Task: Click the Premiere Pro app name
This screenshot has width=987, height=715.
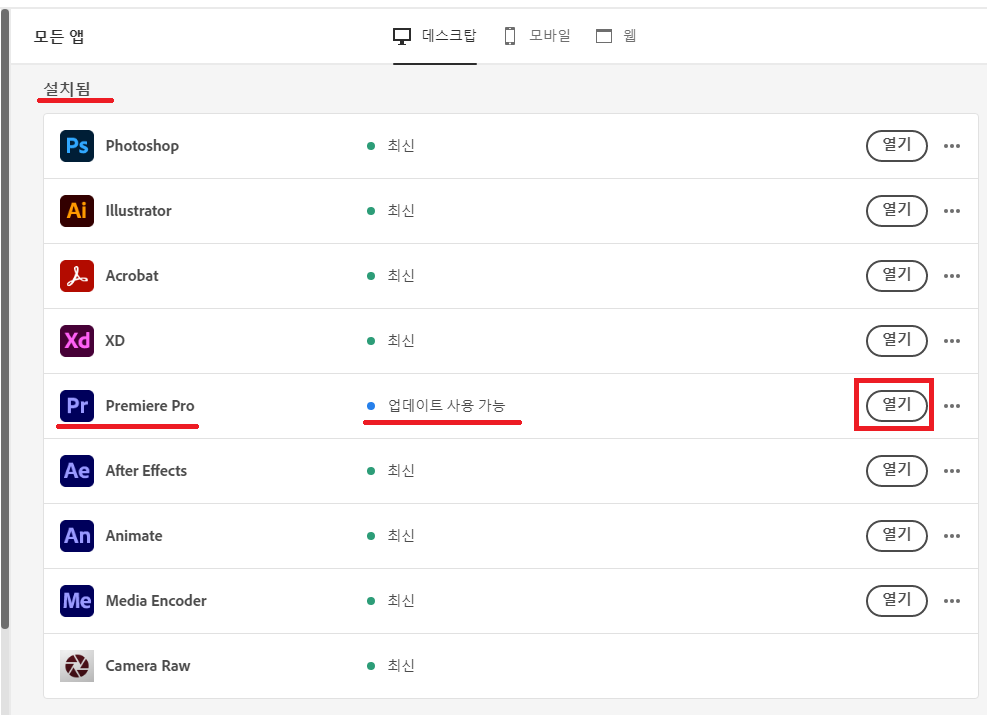Action: (150, 406)
